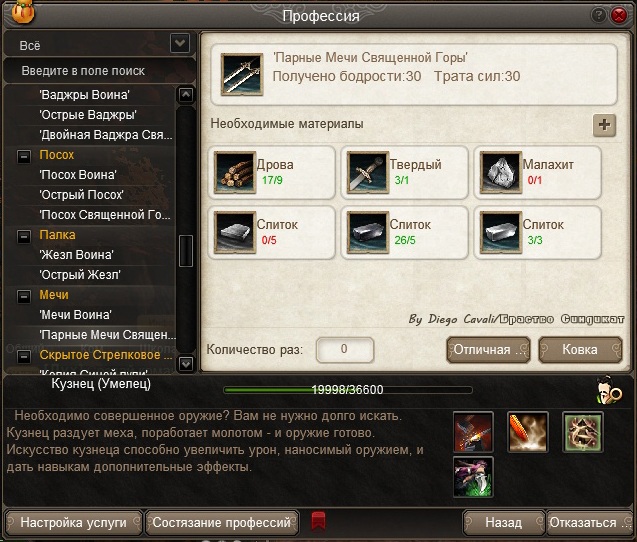
Task: Click the Малахит stone material icon
Action: click(501, 173)
